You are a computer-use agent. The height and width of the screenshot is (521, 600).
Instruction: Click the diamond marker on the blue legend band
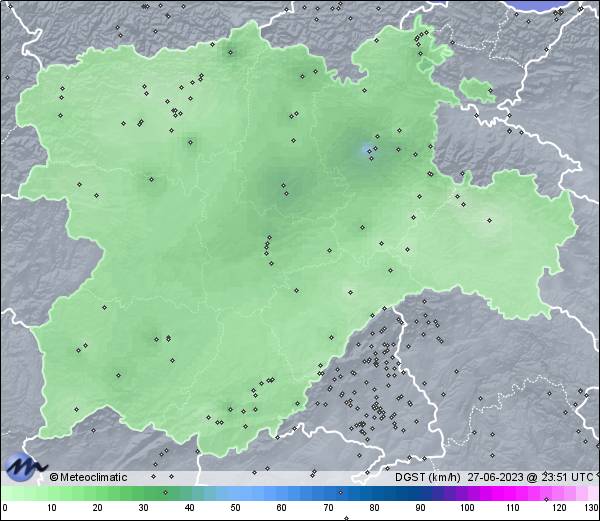[341, 492]
